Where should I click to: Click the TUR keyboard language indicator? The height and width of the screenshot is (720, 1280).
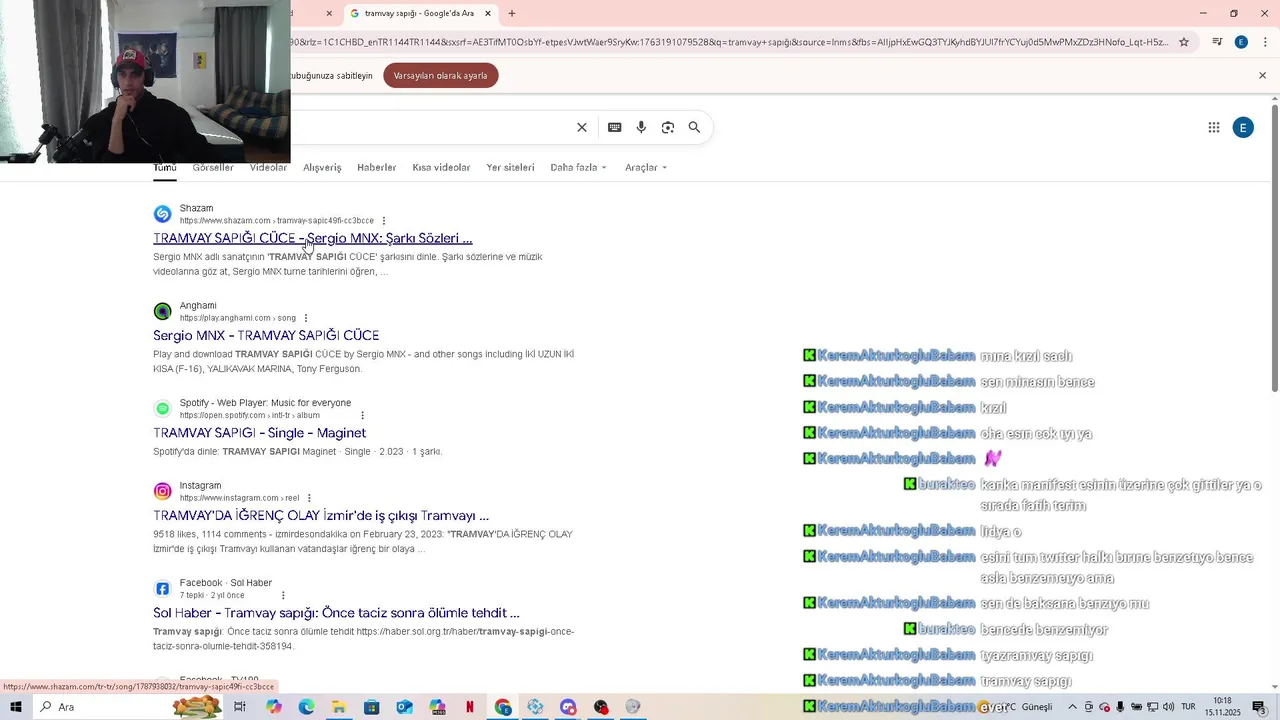click(1188, 707)
